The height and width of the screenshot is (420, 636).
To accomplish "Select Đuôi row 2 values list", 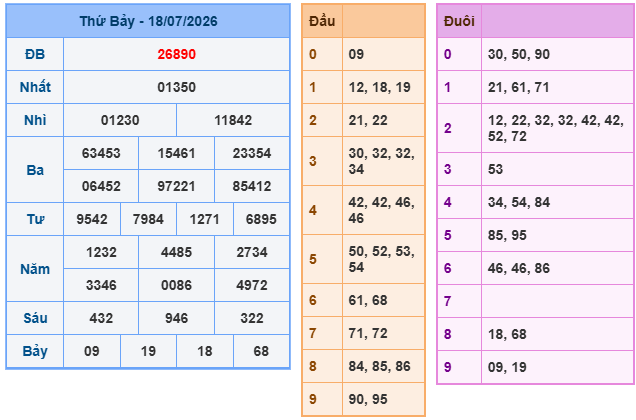I will [x=556, y=128].
